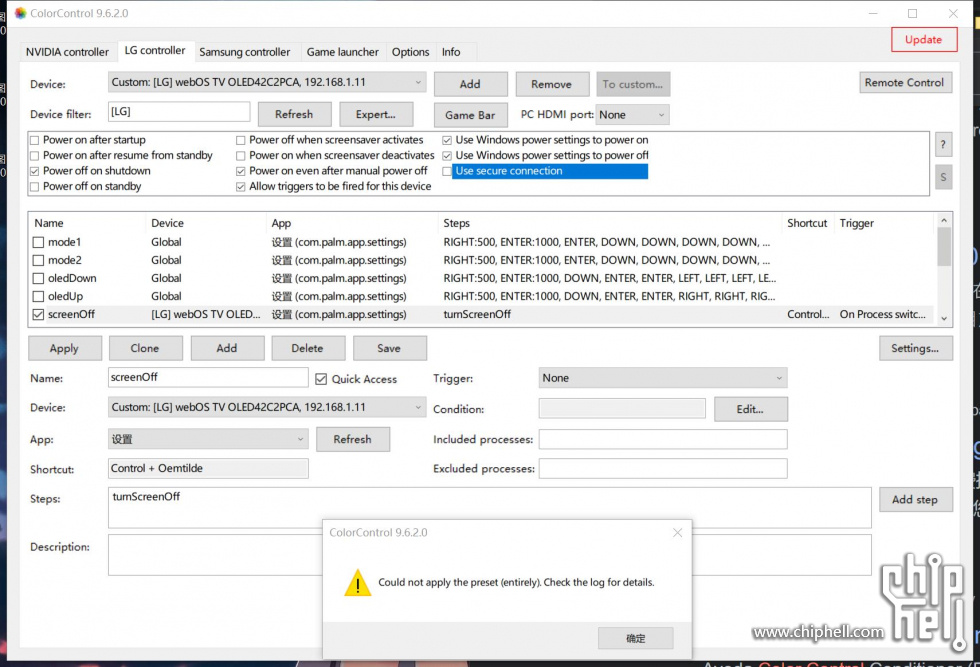Image resolution: width=980 pixels, height=667 pixels.
Task: Delete the selected preset
Action: point(308,348)
